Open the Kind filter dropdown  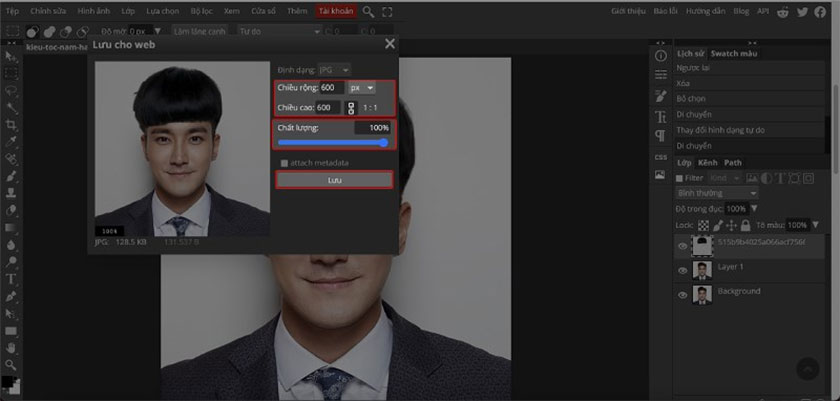point(725,178)
